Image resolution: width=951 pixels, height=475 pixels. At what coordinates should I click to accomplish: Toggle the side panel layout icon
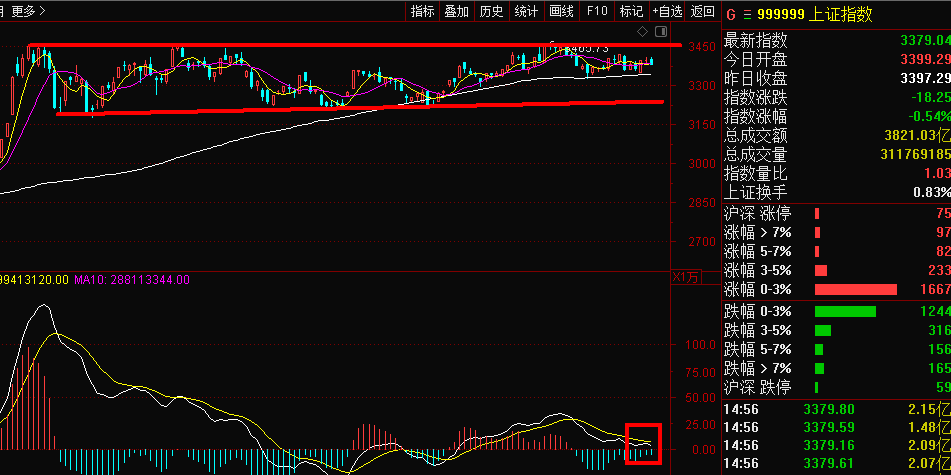point(660,32)
